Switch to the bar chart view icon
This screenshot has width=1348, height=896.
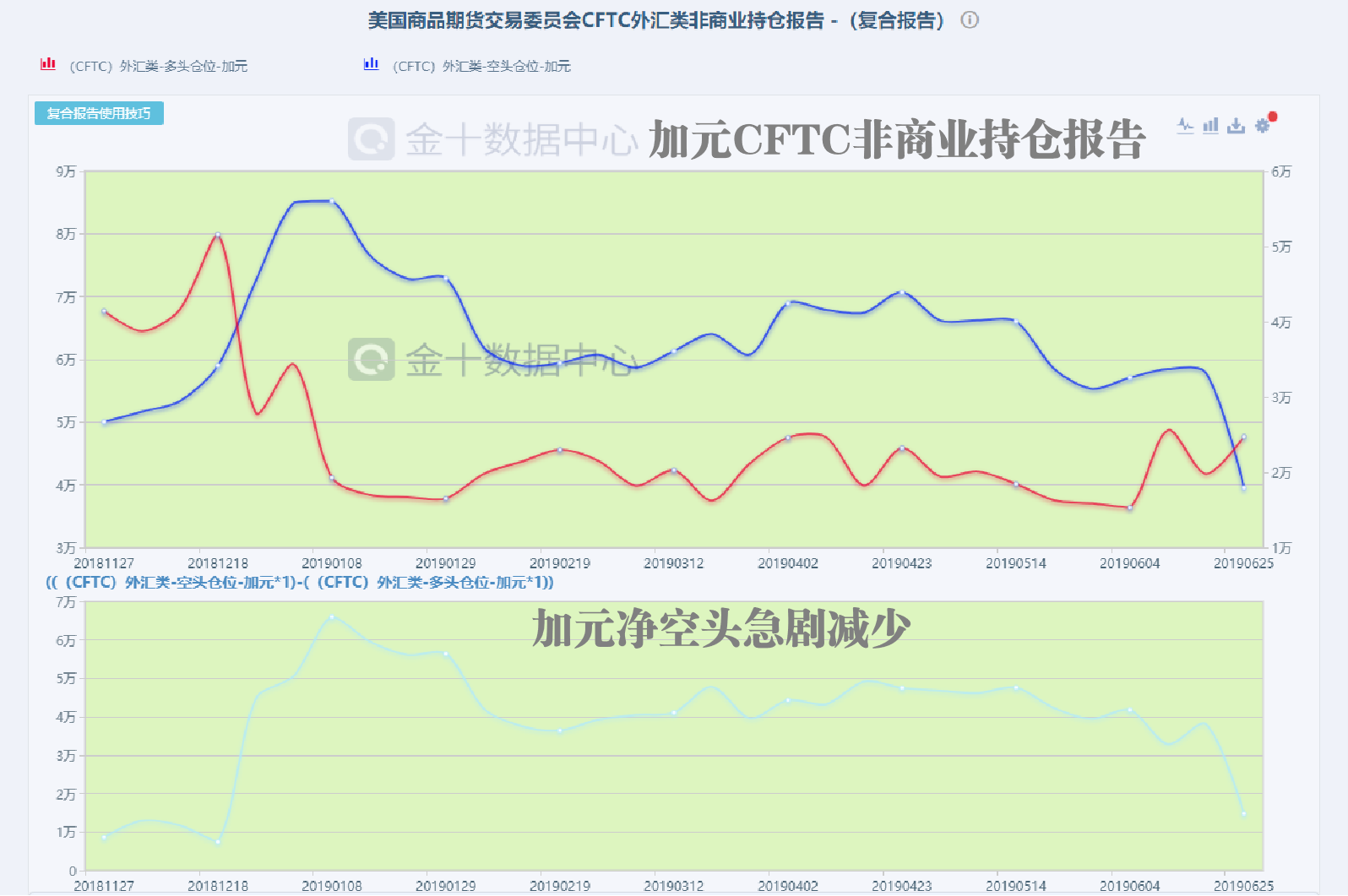(x=1210, y=126)
